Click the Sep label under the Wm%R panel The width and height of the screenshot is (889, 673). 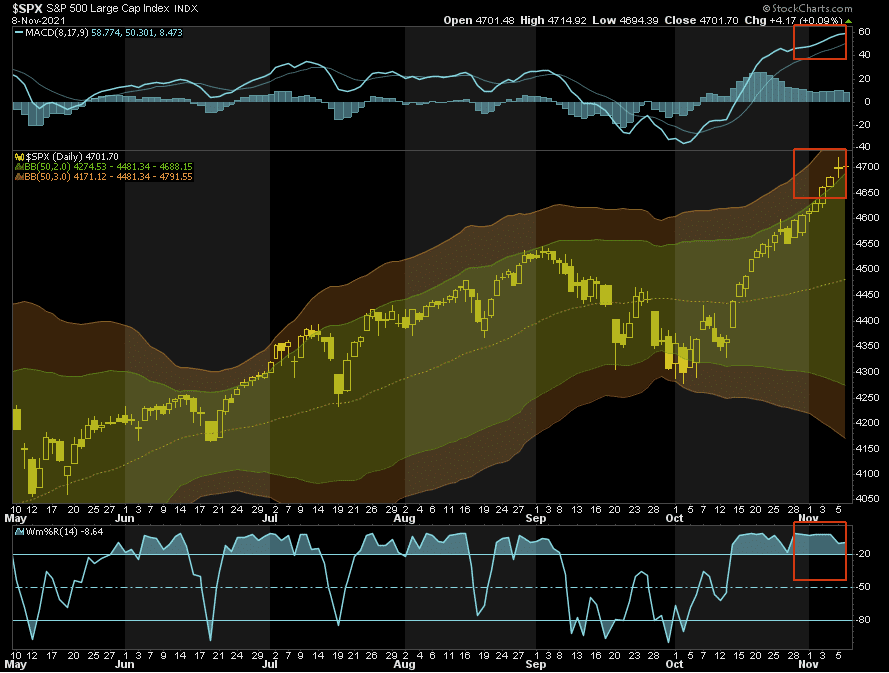[536, 664]
